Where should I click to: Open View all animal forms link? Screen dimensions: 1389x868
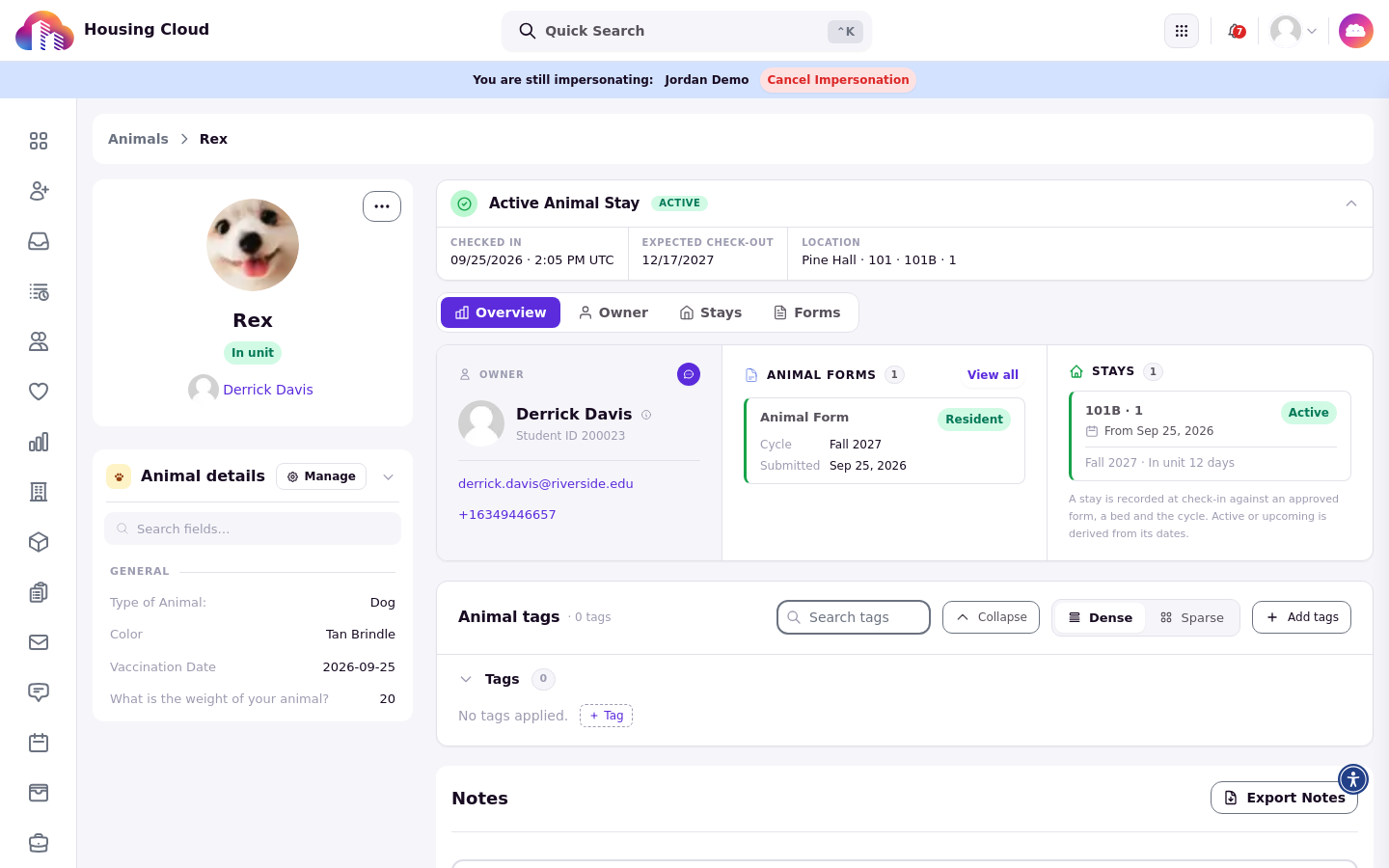993,375
